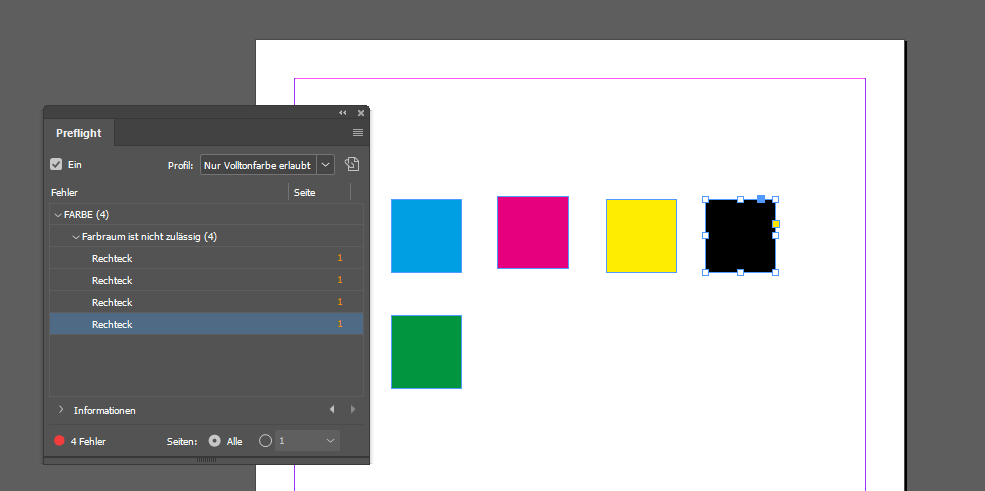Open the Profil dropdown
This screenshot has width=985, height=491.
click(x=326, y=165)
